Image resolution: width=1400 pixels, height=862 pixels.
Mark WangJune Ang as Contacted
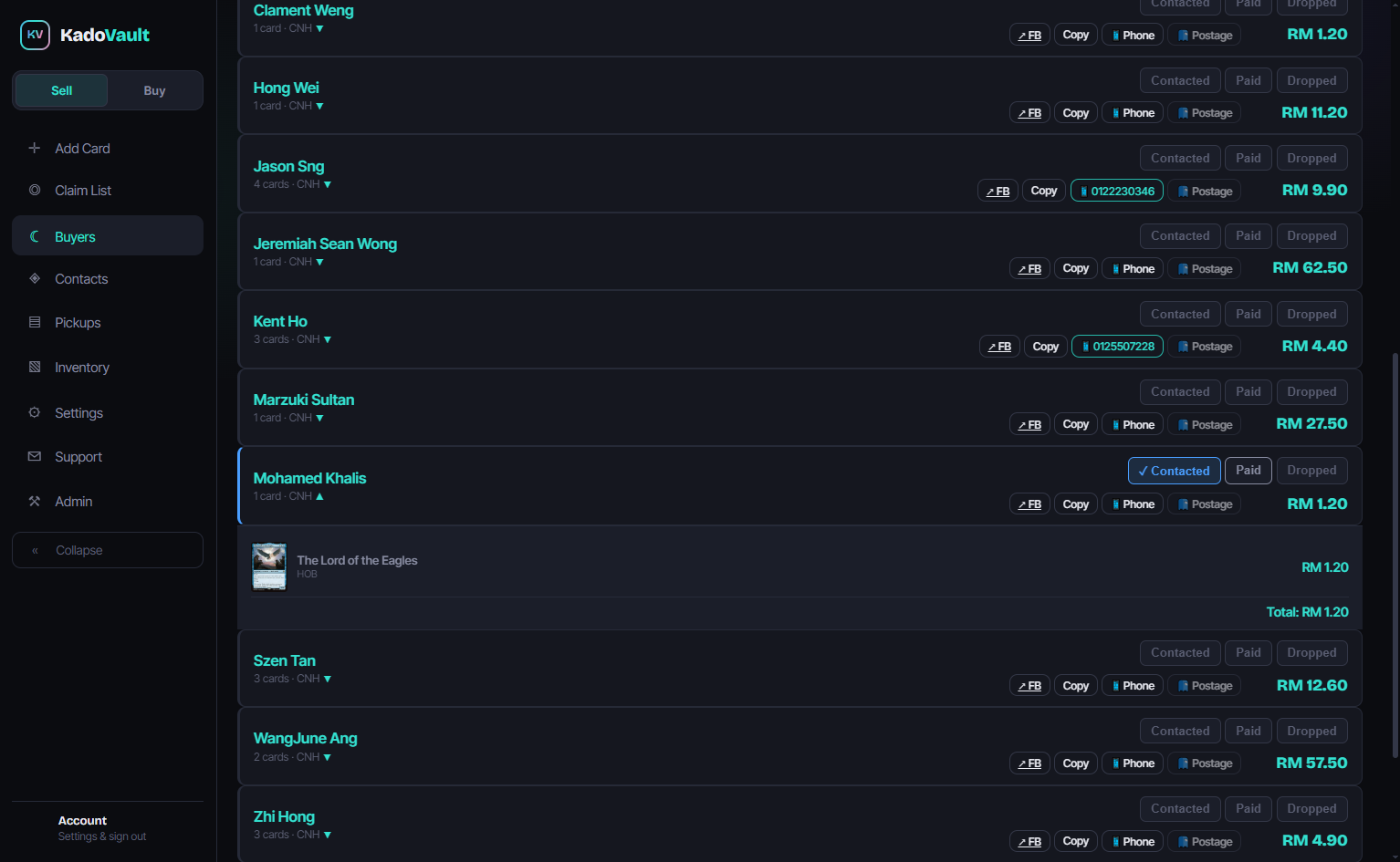tap(1180, 731)
